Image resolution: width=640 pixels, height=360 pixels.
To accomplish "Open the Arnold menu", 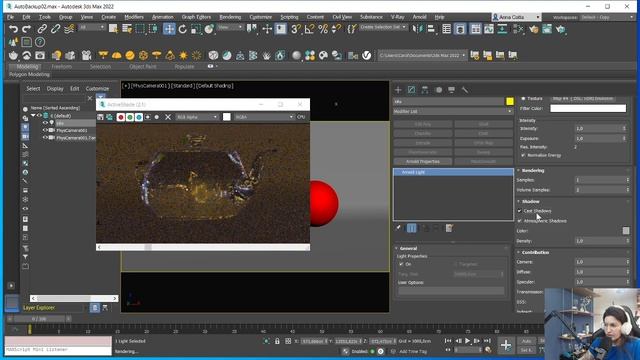I will pos(419,17).
